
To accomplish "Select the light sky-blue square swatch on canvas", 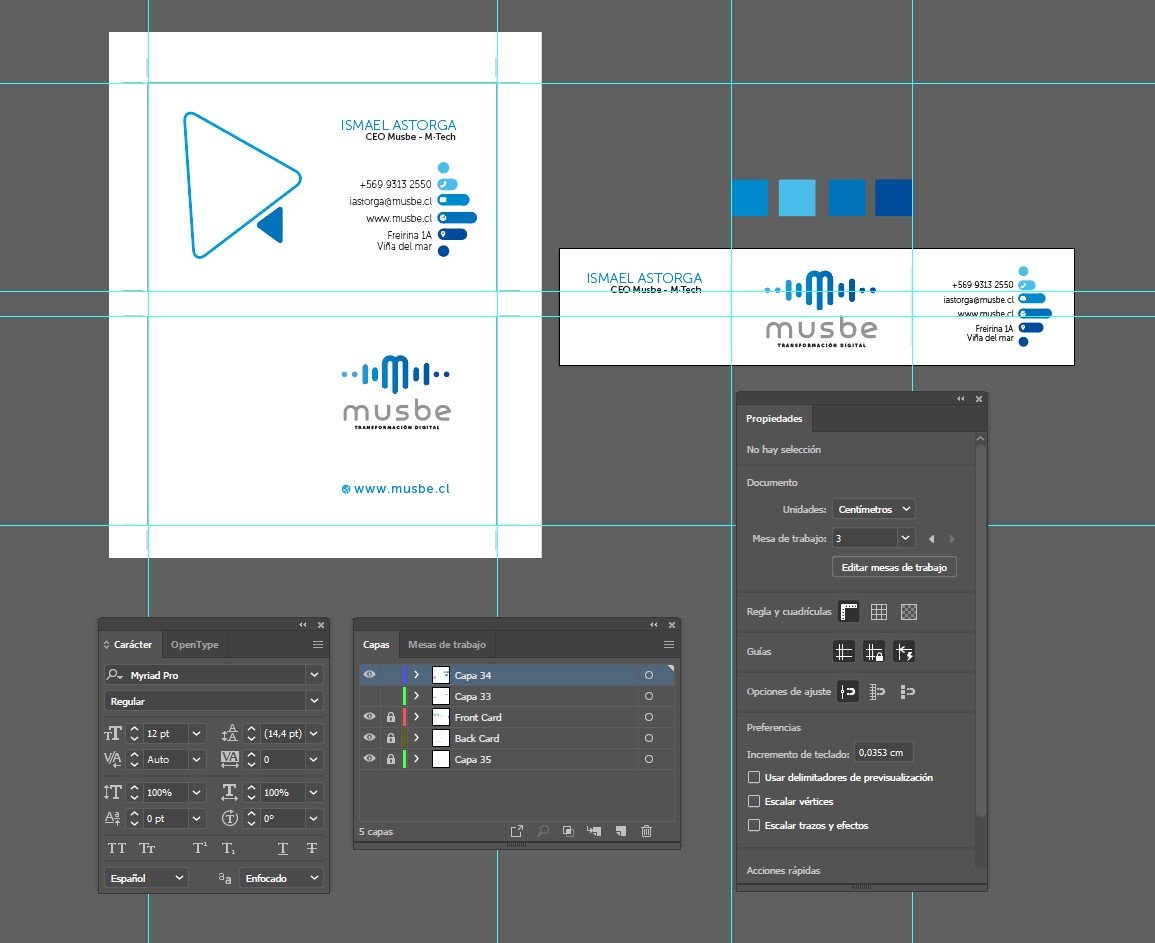I will tap(797, 197).
